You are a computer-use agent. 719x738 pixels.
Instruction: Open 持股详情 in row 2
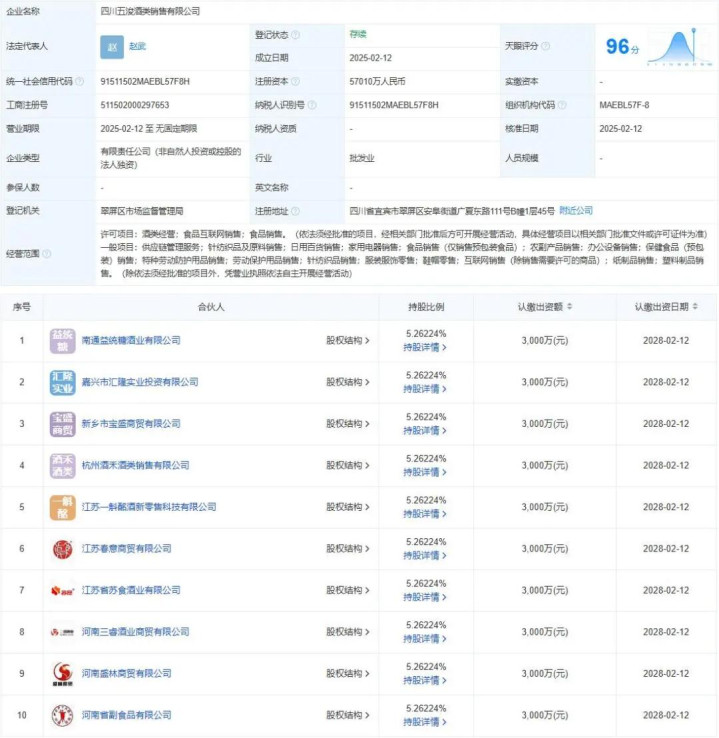pos(425,389)
